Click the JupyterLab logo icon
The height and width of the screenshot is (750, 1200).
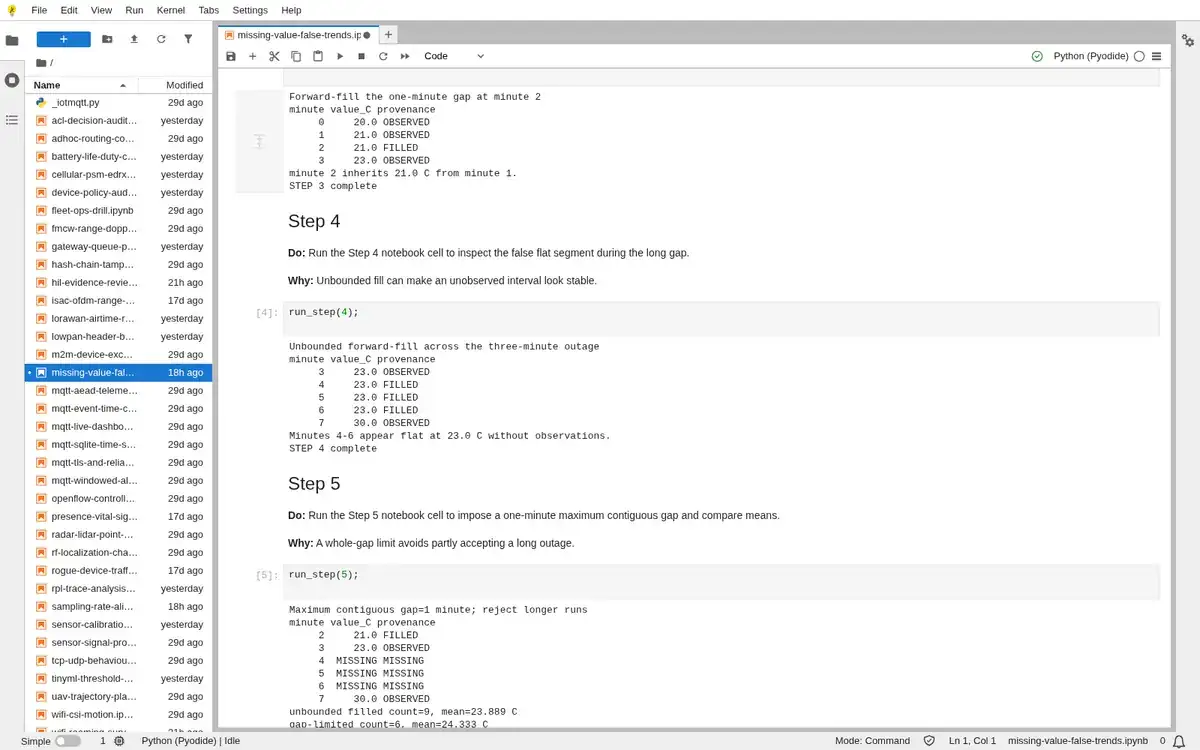(x=11, y=10)
